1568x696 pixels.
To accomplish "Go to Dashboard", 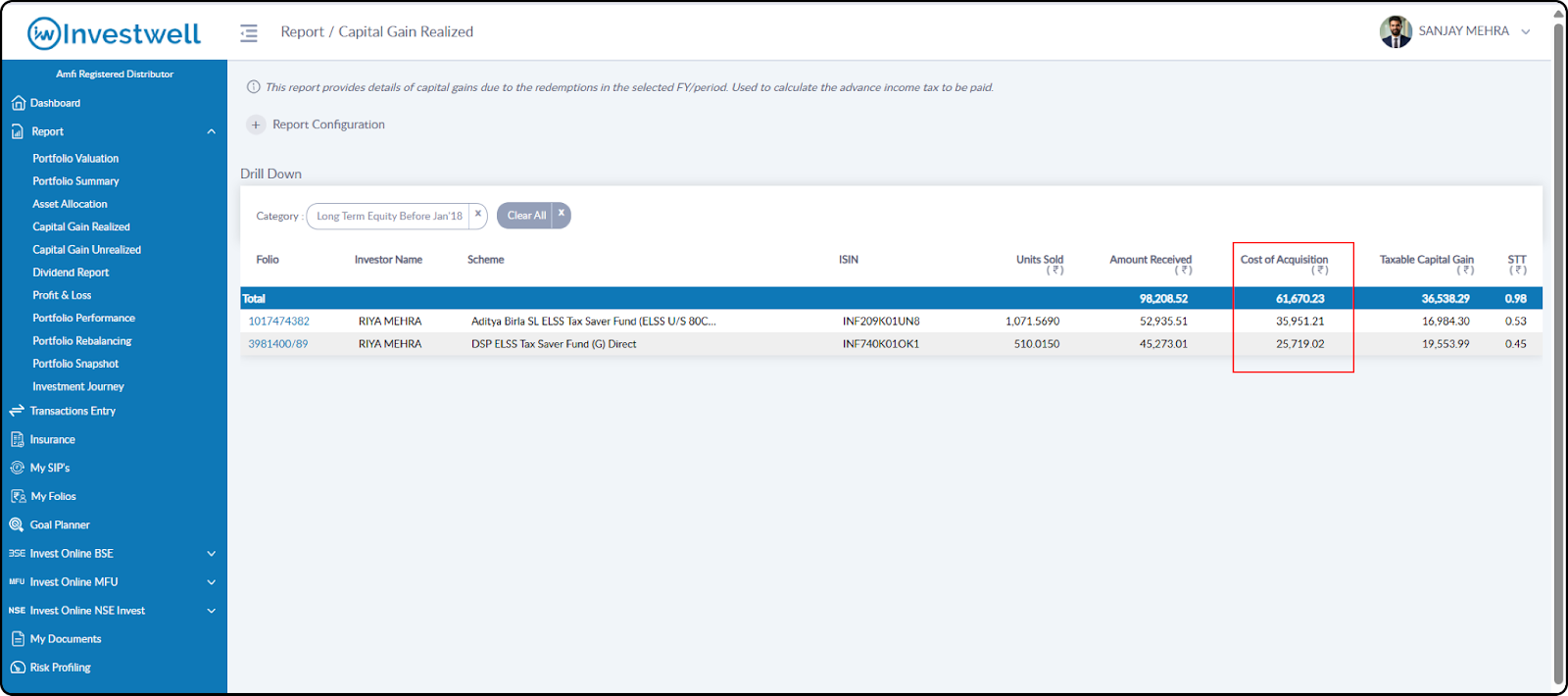I will point(55,103).
